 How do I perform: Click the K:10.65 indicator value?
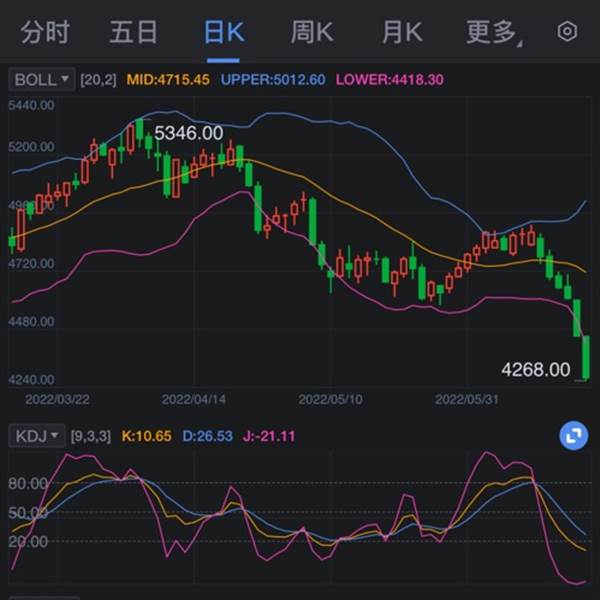pyautogui.click(x=147, y=436)
